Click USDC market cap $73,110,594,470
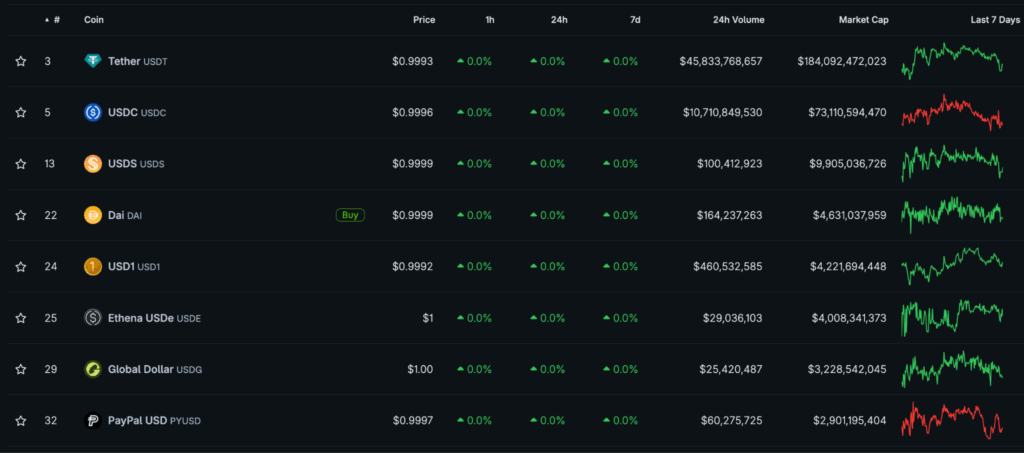1024x453 pixels. (847, 112)
